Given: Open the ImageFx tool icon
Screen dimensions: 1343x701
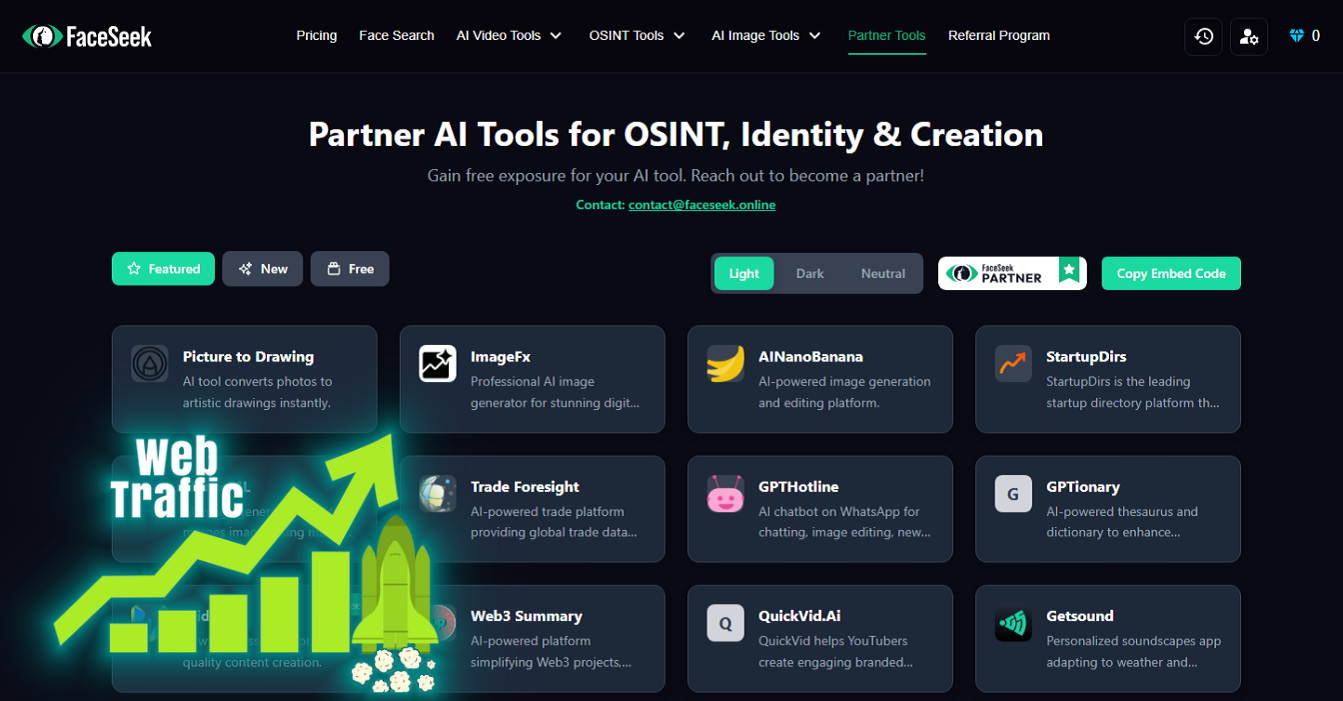Looking at the screenshot, I should click(x=437, y=364).
